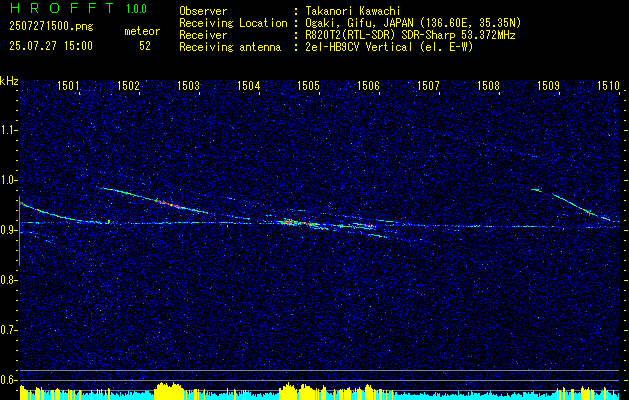
Task: Click time marker 1504
Action: [248, 85]
